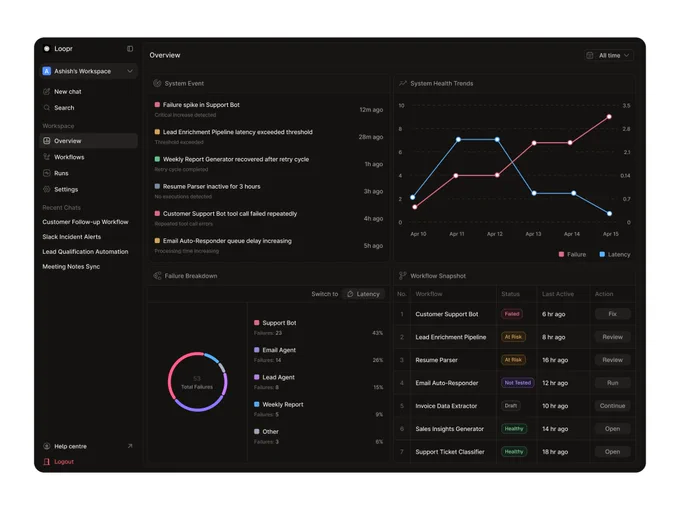This screenshot has width=680, height=510.
Task: Click Review for Lead Enrichment Pipeline
Action: coord(612,337)
